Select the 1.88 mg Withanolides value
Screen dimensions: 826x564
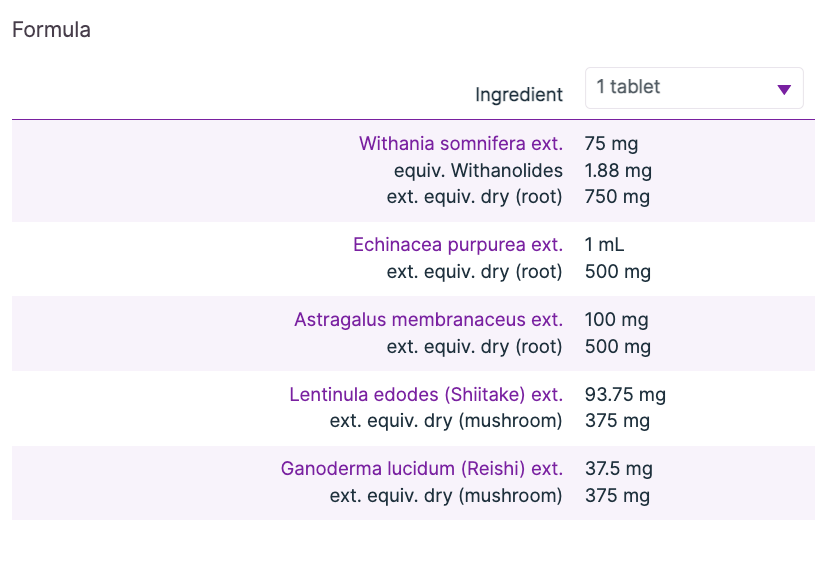pos(618,171)
